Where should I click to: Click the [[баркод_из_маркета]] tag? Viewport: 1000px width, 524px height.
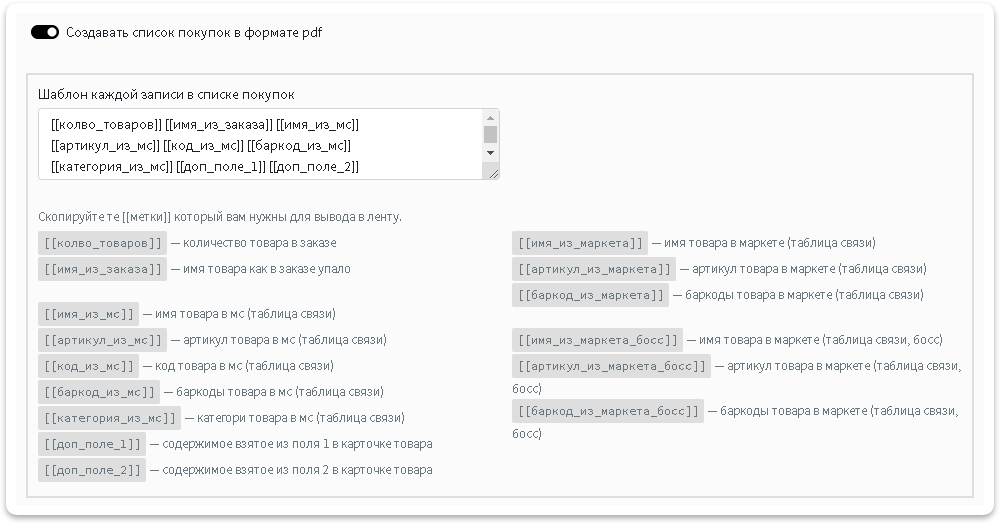coord(590,295)
